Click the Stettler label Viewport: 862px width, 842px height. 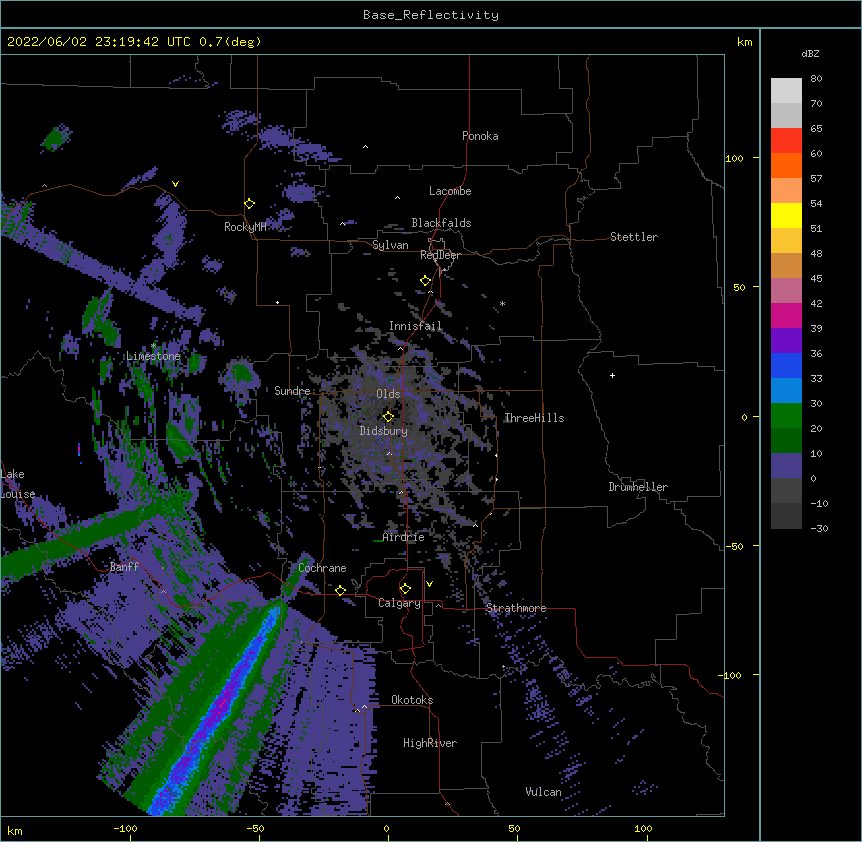pos(634,237)
